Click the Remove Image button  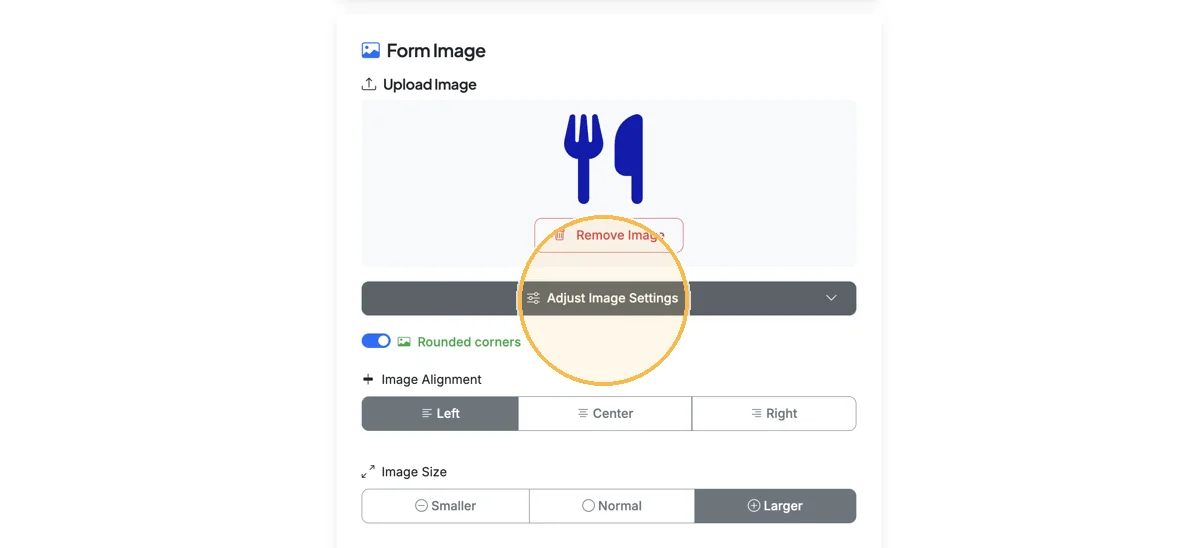coord(609,235)
